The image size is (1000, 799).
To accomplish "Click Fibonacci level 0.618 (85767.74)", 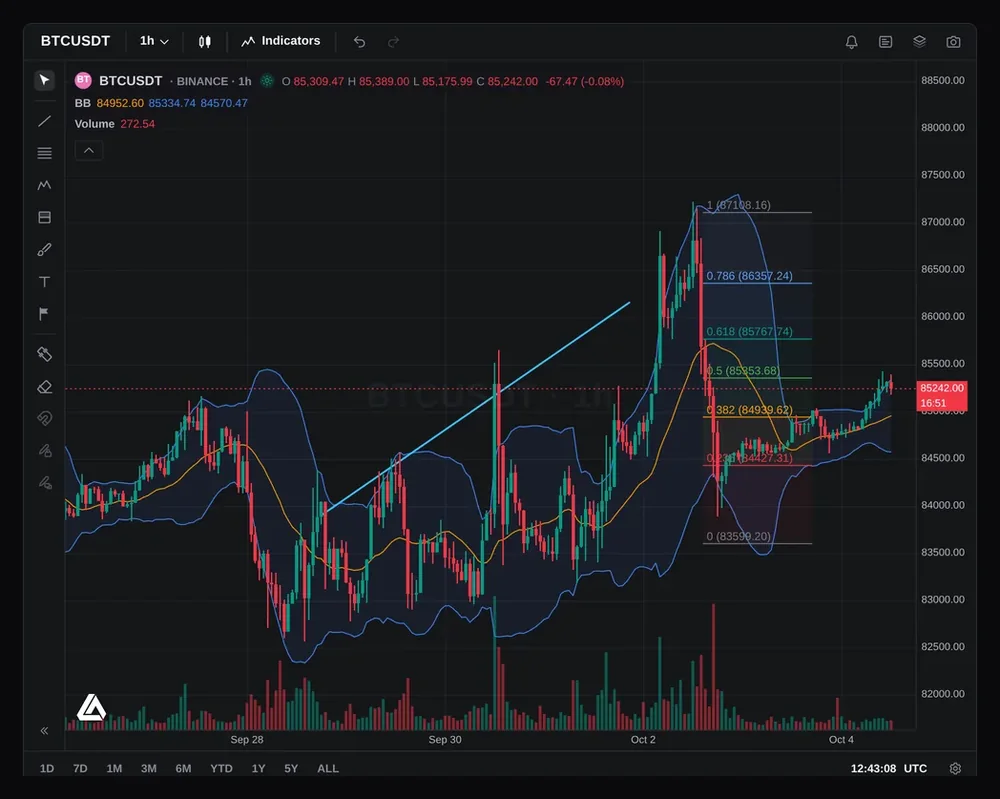I will pyautogui.click(x=749, y=332).
